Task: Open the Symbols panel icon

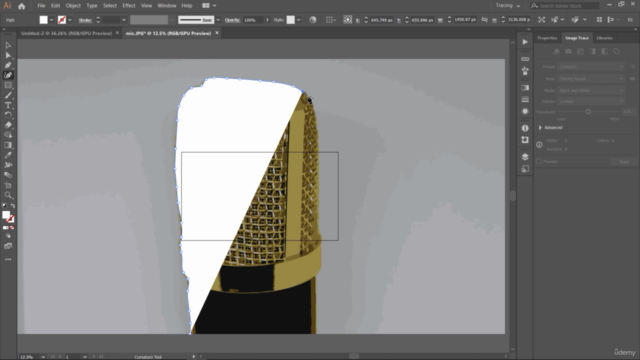Action: tap(525, 71)
